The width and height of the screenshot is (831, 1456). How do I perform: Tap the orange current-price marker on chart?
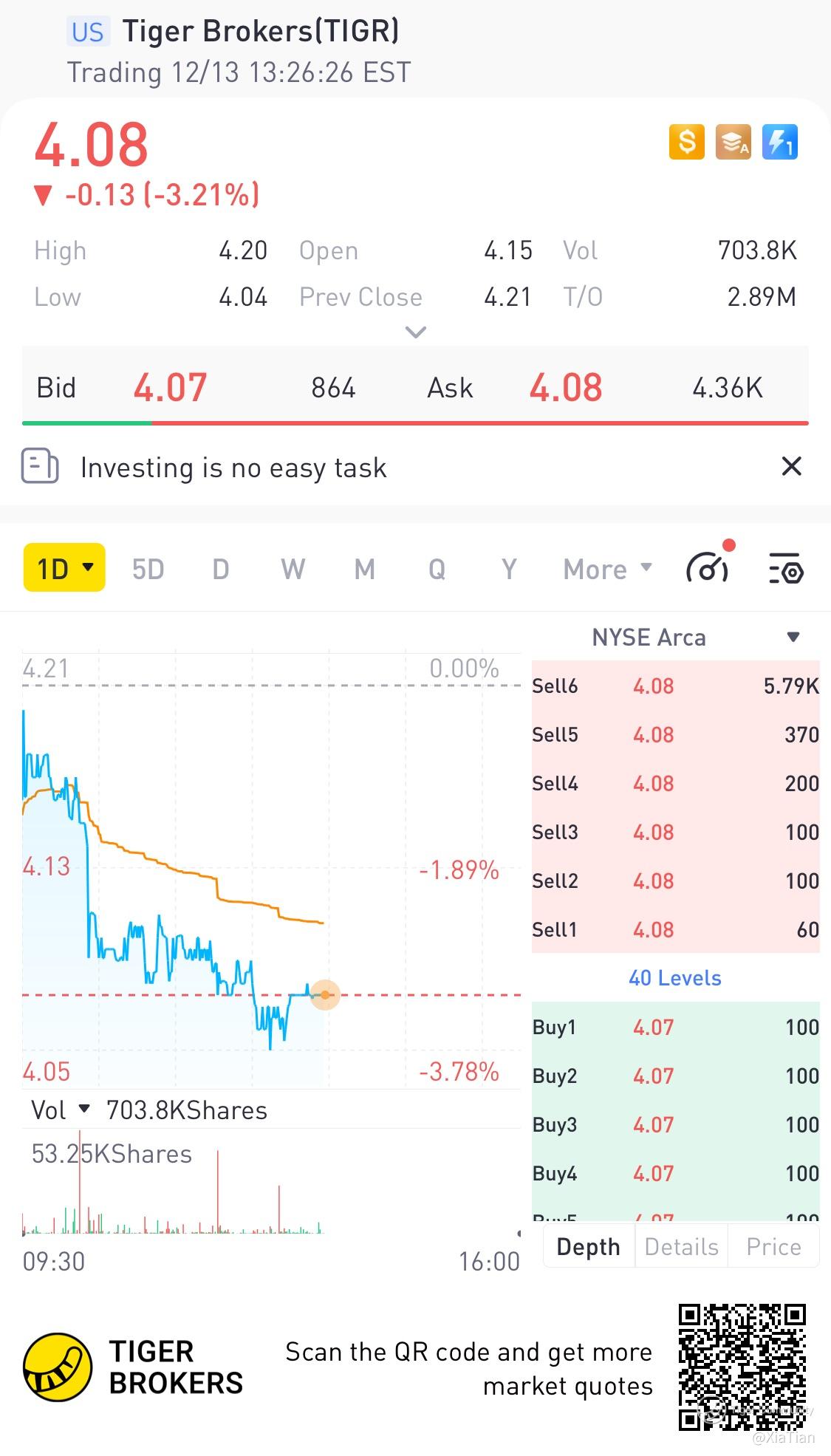(x=325, y=995)
